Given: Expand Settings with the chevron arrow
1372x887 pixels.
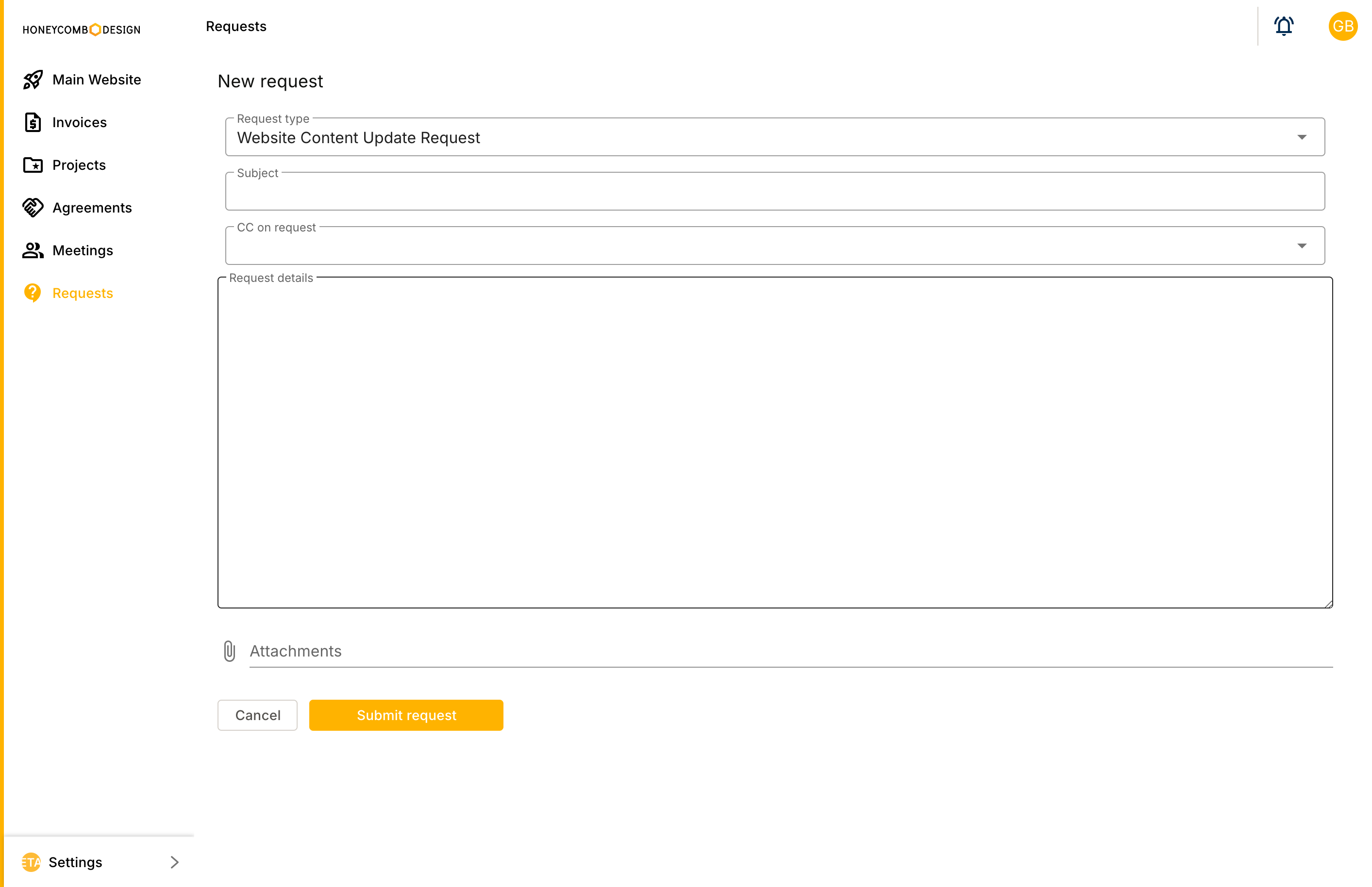Looking at the screenshot, I should (175, 862).
